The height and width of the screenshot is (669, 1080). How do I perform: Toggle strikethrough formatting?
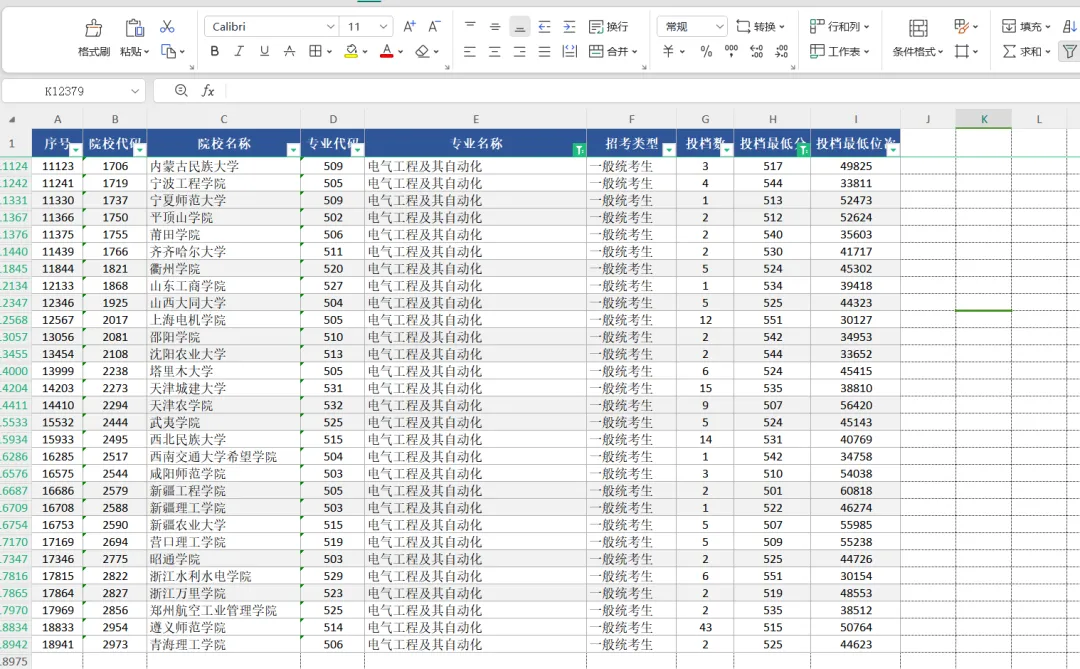tap(289, 51)
